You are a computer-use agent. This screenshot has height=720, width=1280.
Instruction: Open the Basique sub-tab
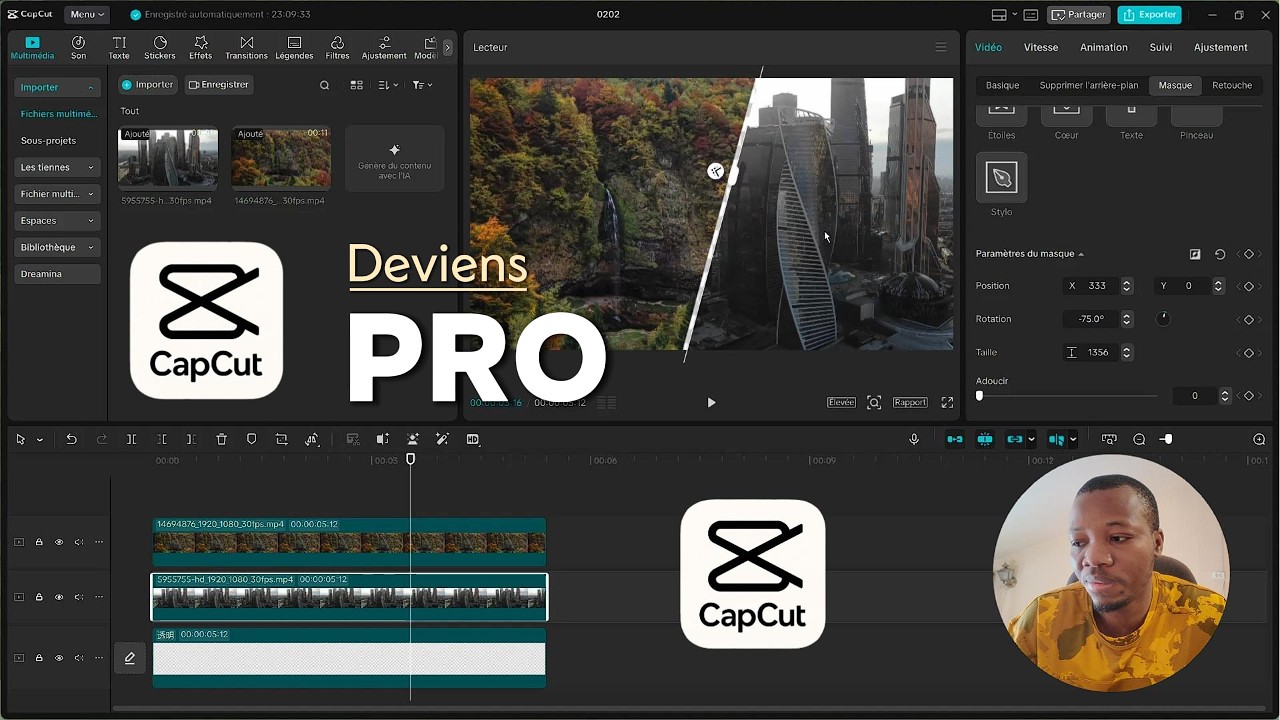tap(1002, 85)
